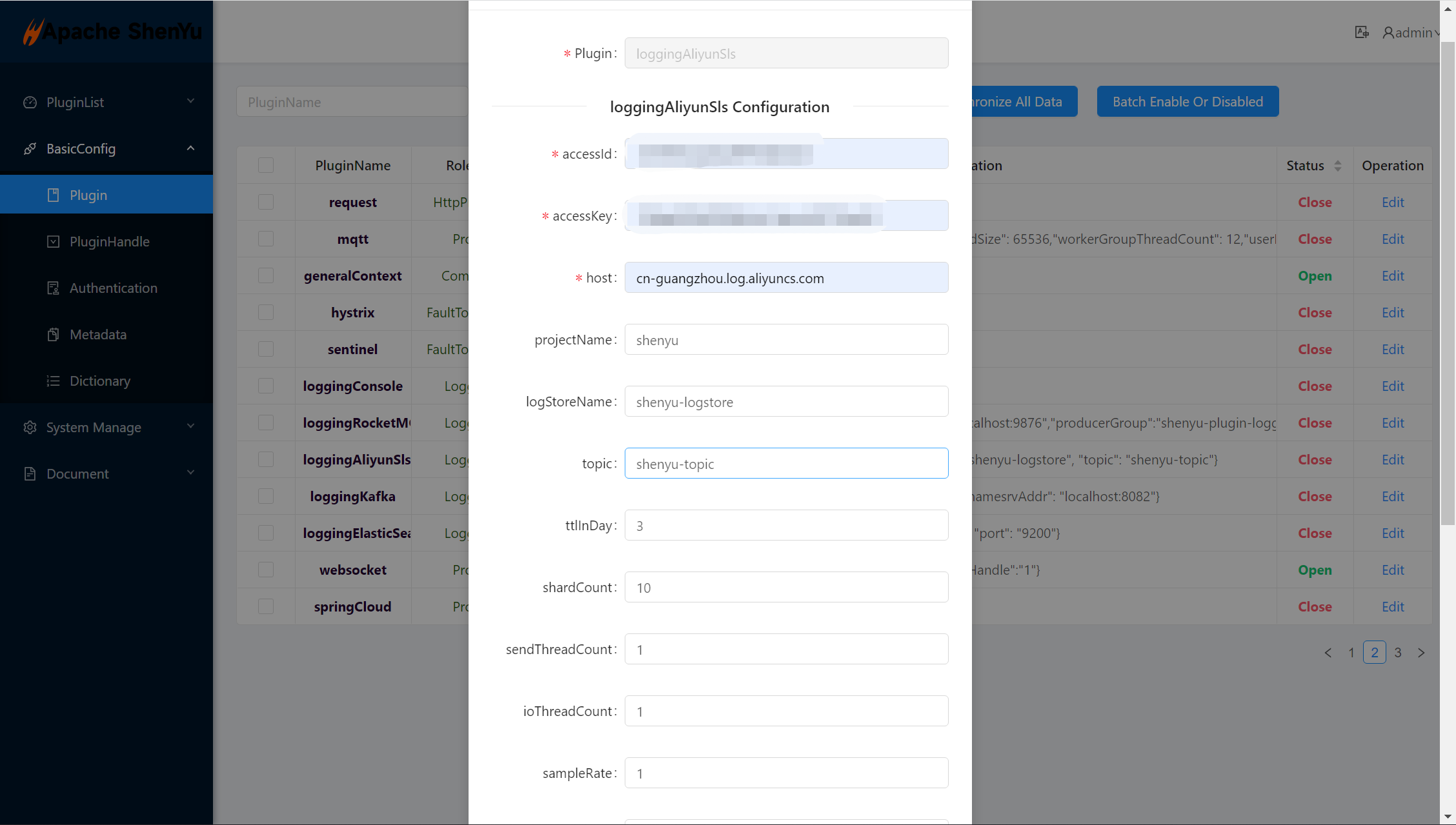This screenshot has width=1456, height=825.
Task: Check the request plugin row checkbox
Action: click(266, 203)
